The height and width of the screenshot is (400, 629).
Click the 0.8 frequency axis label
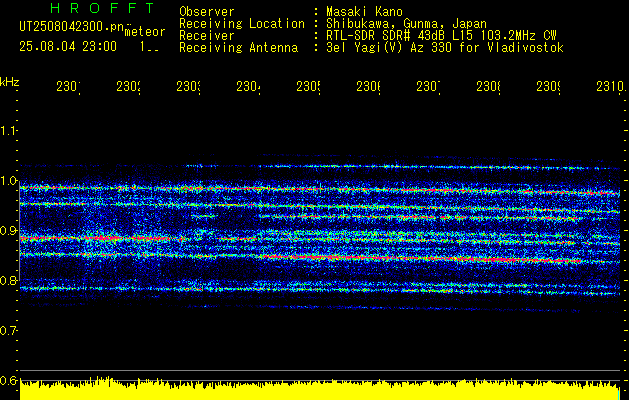(8, 281)
